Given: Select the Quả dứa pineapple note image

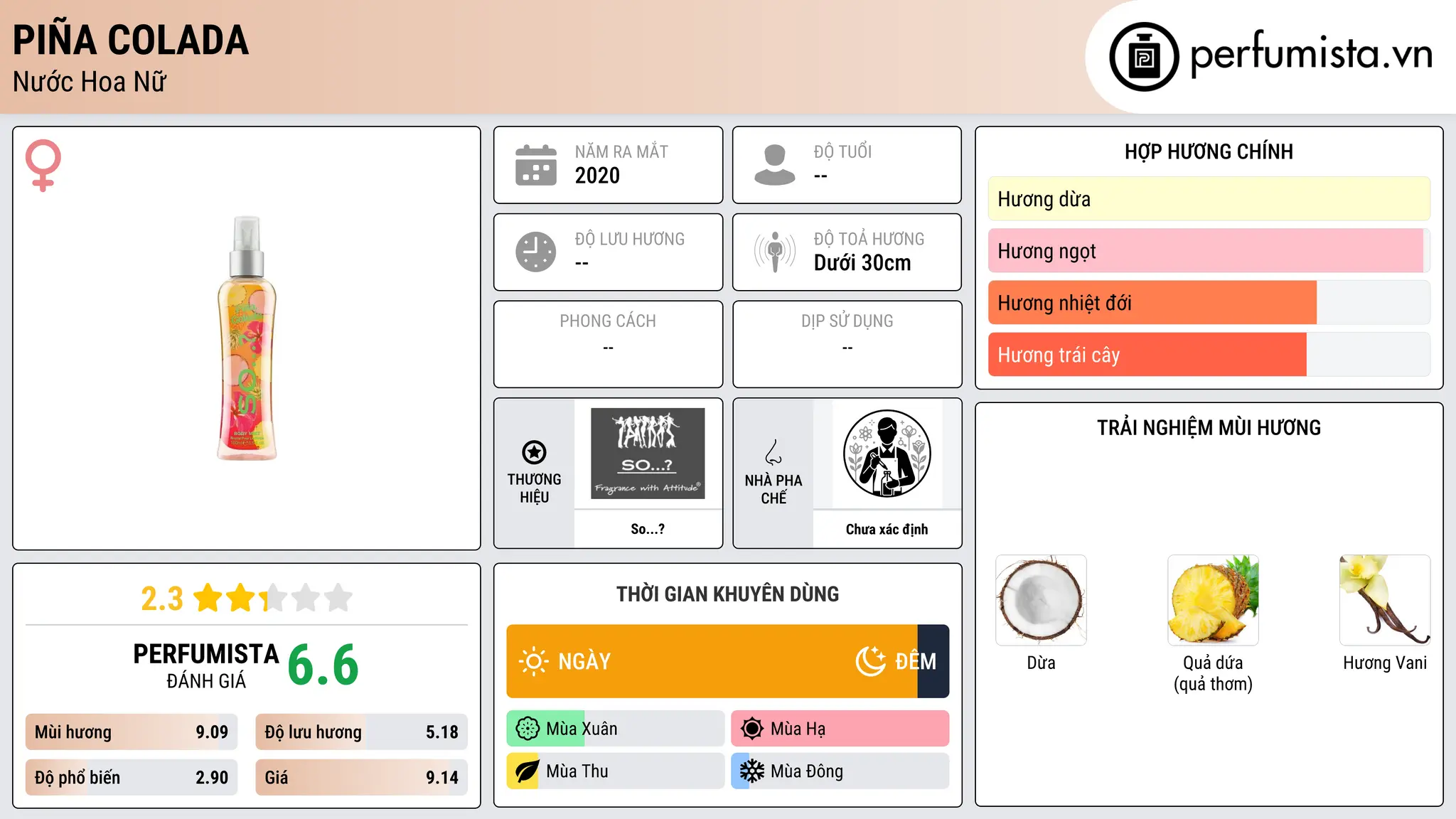Looking at the screenshot, I should (1213, 600).
